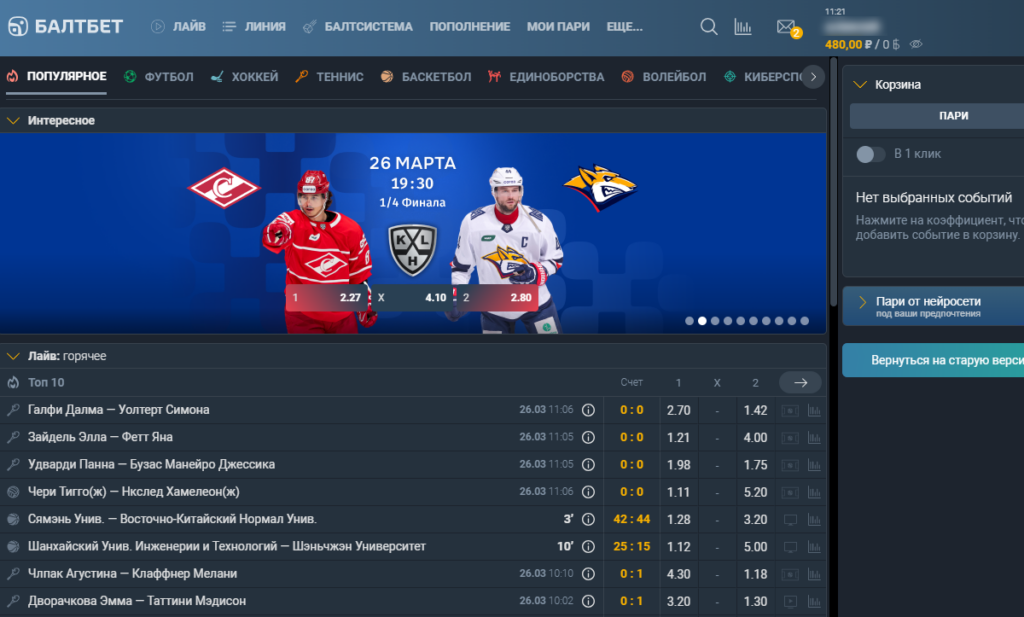Open Зайдель Элла — Фетт Яна match
Image resolution: width=1024 pixels, height=617 pixels.
click(x=100, y=437)
